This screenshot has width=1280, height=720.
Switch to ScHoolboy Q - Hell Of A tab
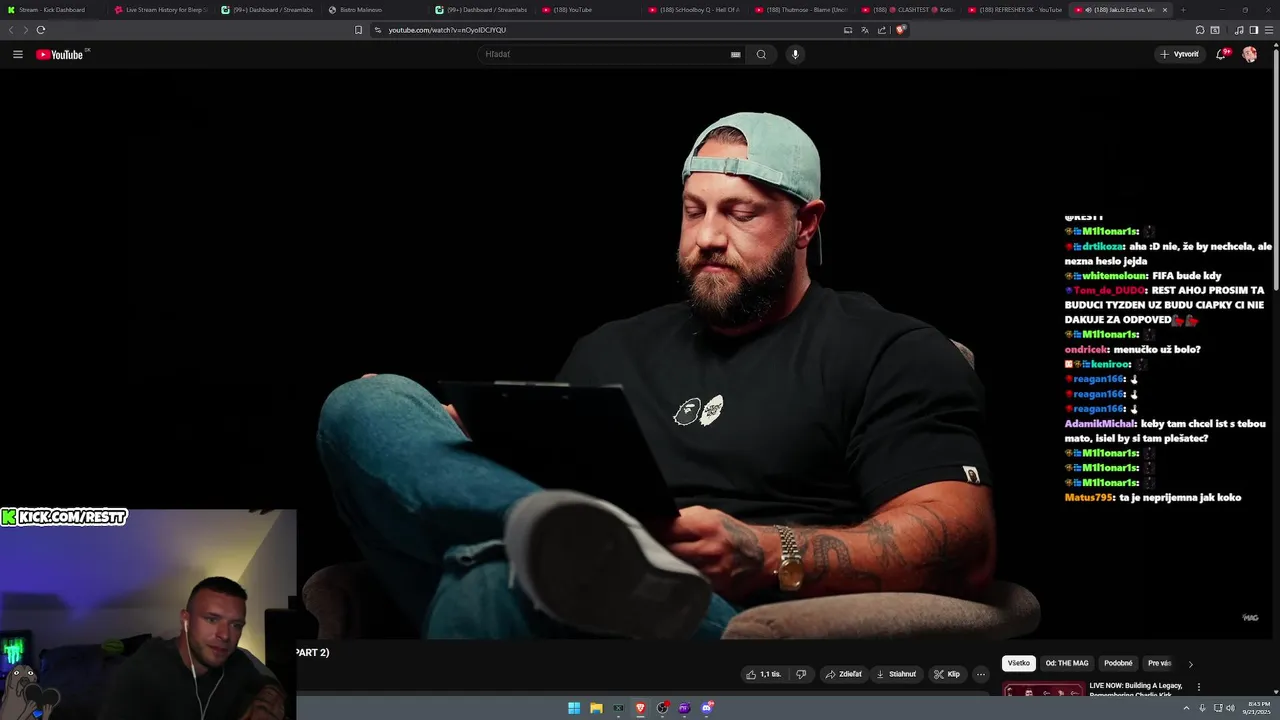tap(696, 10)
